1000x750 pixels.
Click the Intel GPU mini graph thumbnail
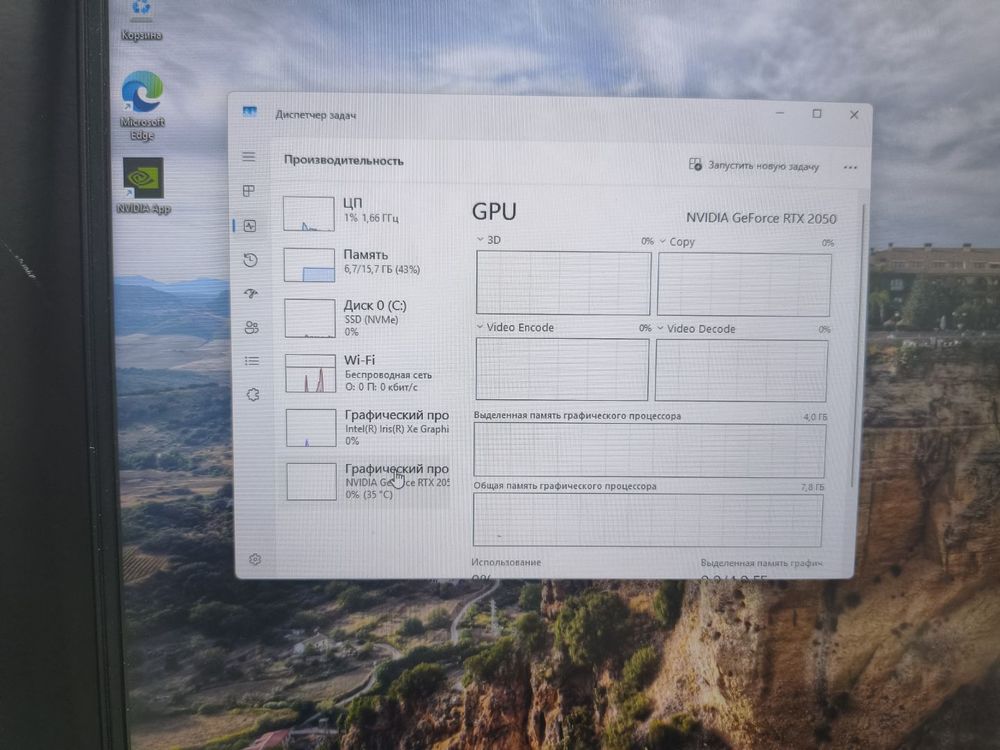(x=311, y=427)
